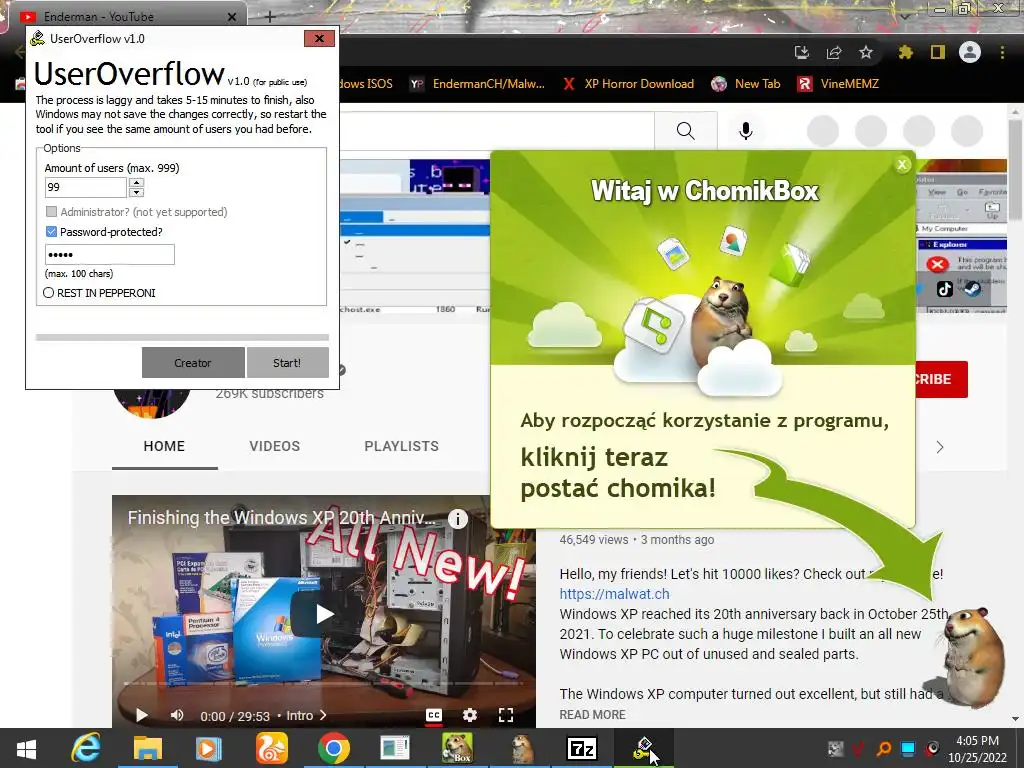Click the UserOverflow taskbar icon

643,748
